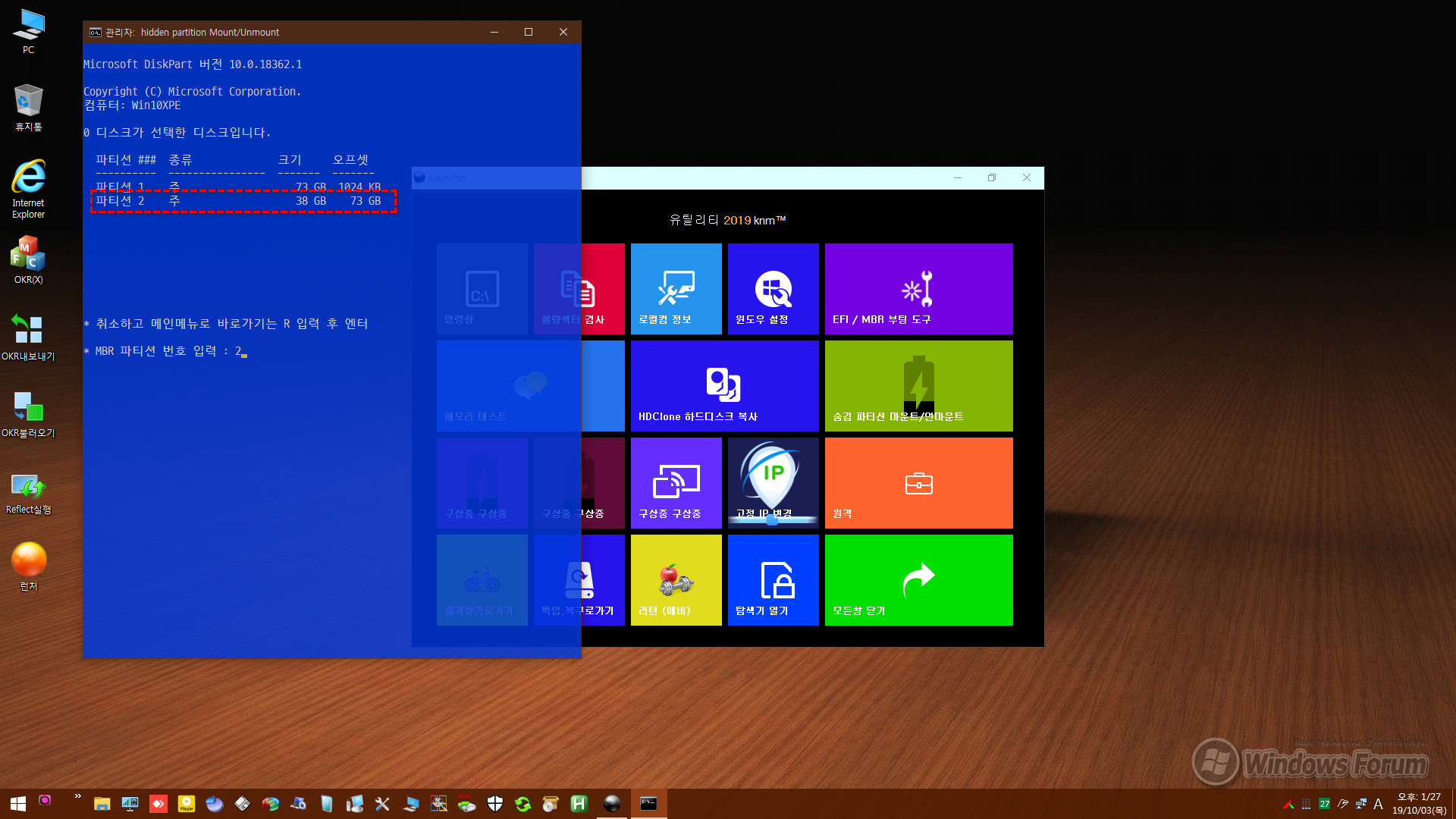Click the red AnyDesk icon on taskbar

coord(158,804)
